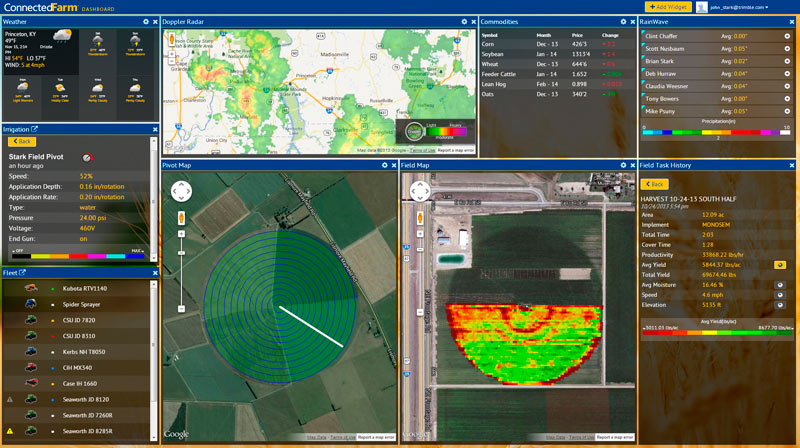This screenshot has width=800, height=448.
Task: Click the CIH MX340 tractor icon
Action: (31, 367)
